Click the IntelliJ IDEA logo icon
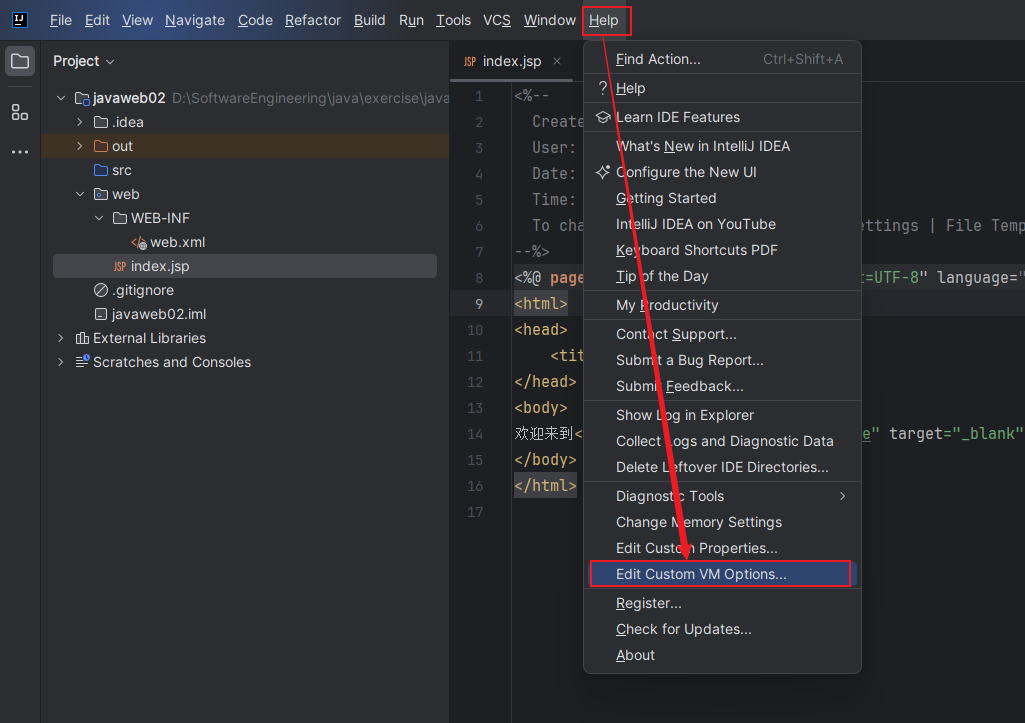1025x723 pixels. [20, 20]
